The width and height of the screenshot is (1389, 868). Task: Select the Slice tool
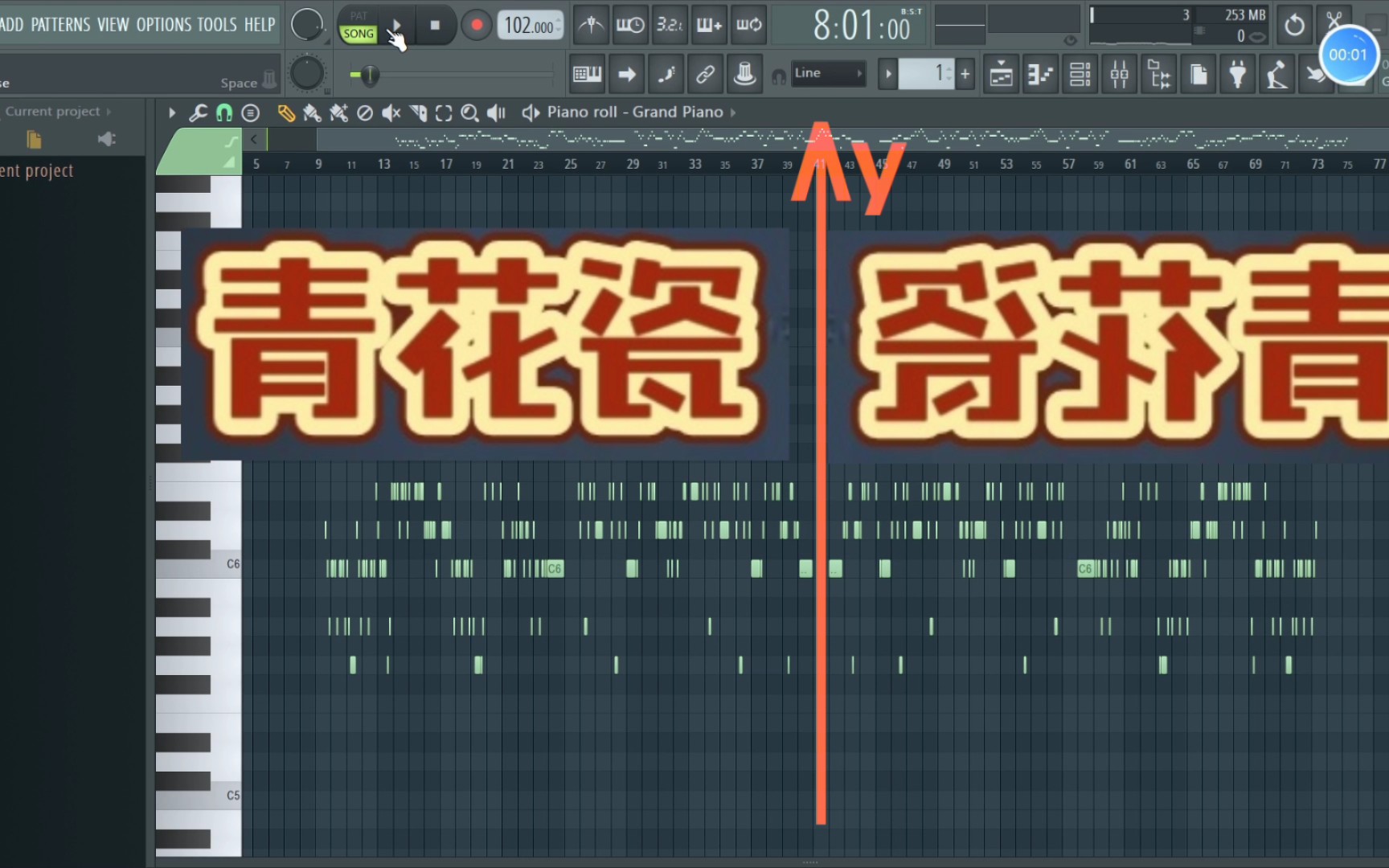pos(418,113)
